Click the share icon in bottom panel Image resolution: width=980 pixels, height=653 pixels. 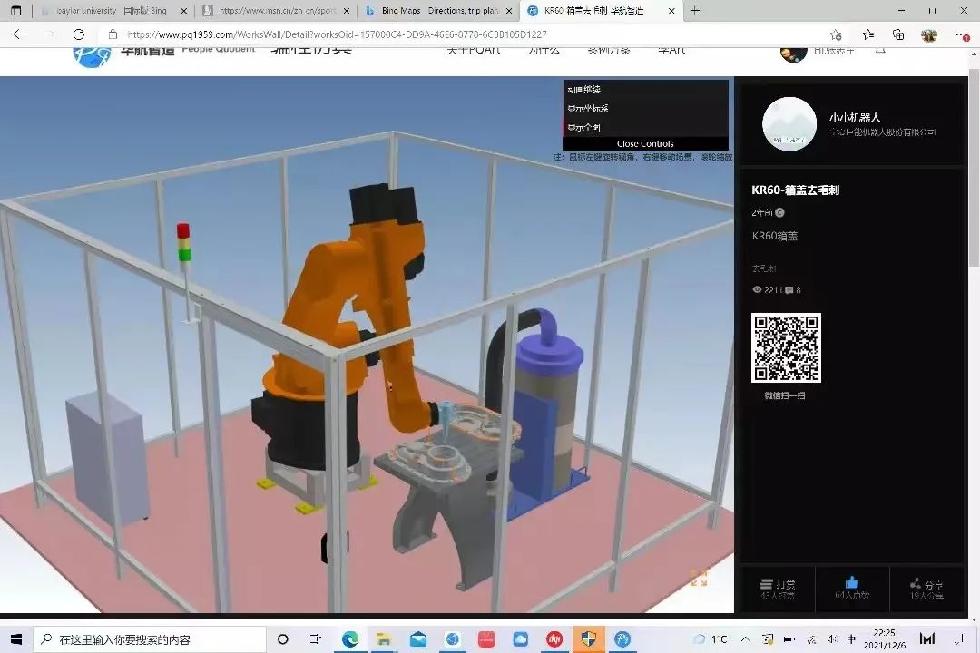tap(927, 584)
